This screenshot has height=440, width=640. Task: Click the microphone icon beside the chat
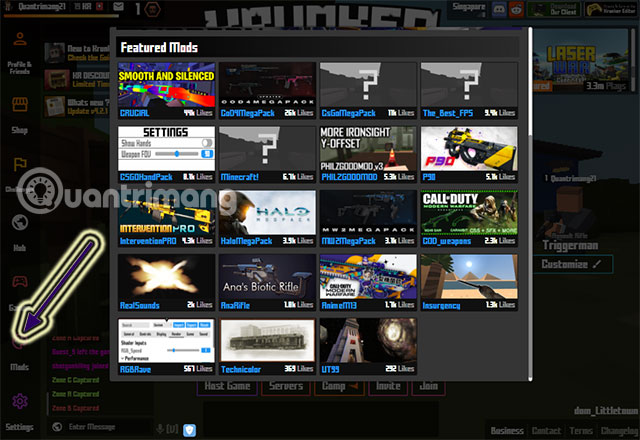pyautogui.click(x=160, y=429)
